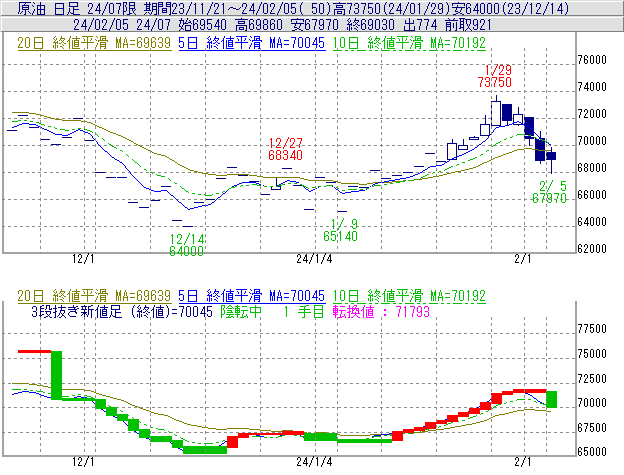Click the 70000 axis label on upper chart
Screen dimensions: 624x475
(x=592, y=141)
